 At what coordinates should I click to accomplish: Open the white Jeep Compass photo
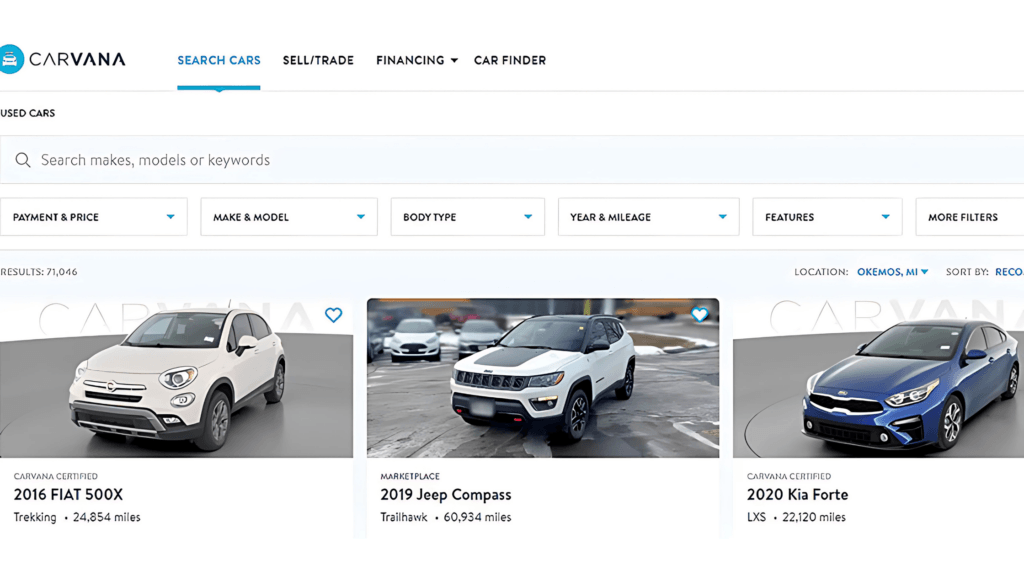pos(543,378)
